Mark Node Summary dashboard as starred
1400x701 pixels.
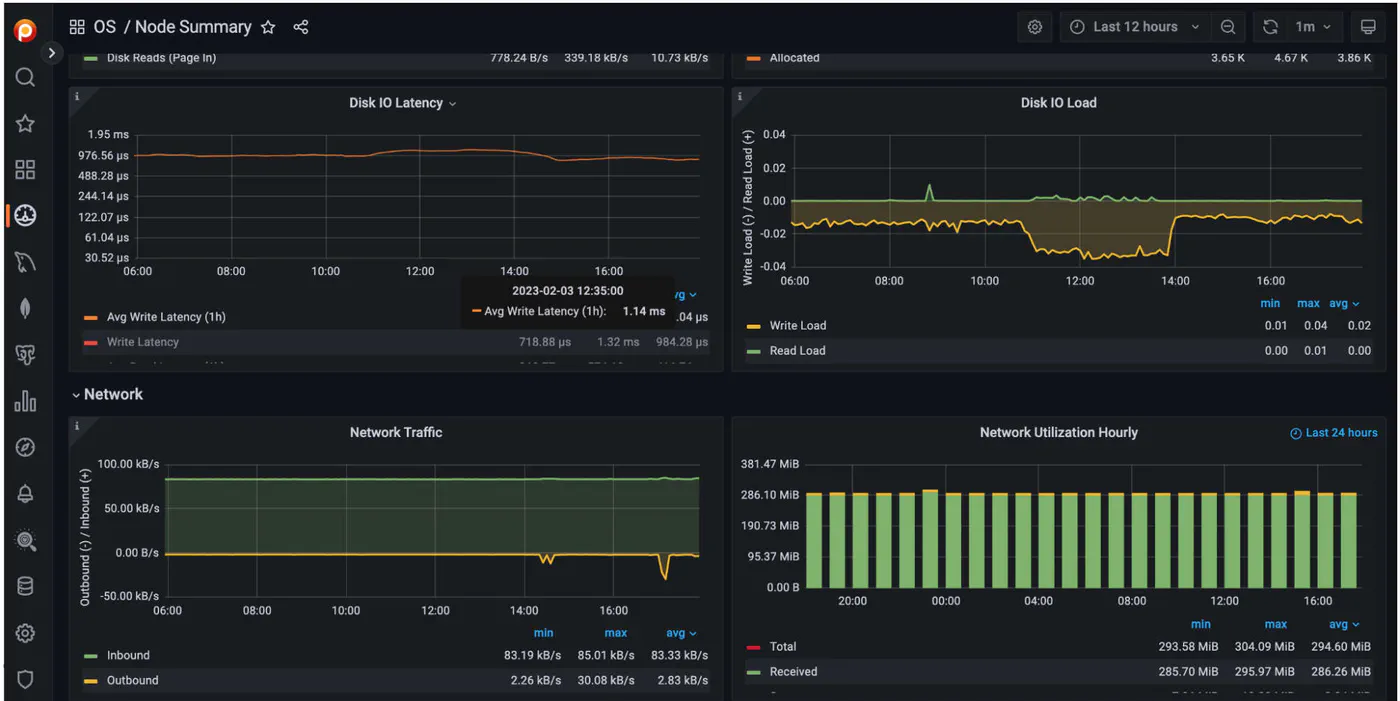[x=268, y=27]
